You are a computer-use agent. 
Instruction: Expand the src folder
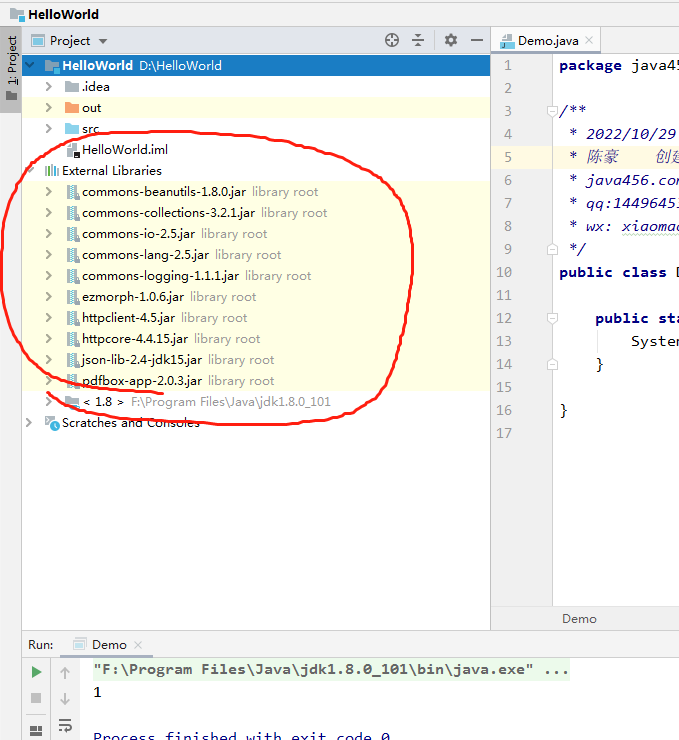49,128
